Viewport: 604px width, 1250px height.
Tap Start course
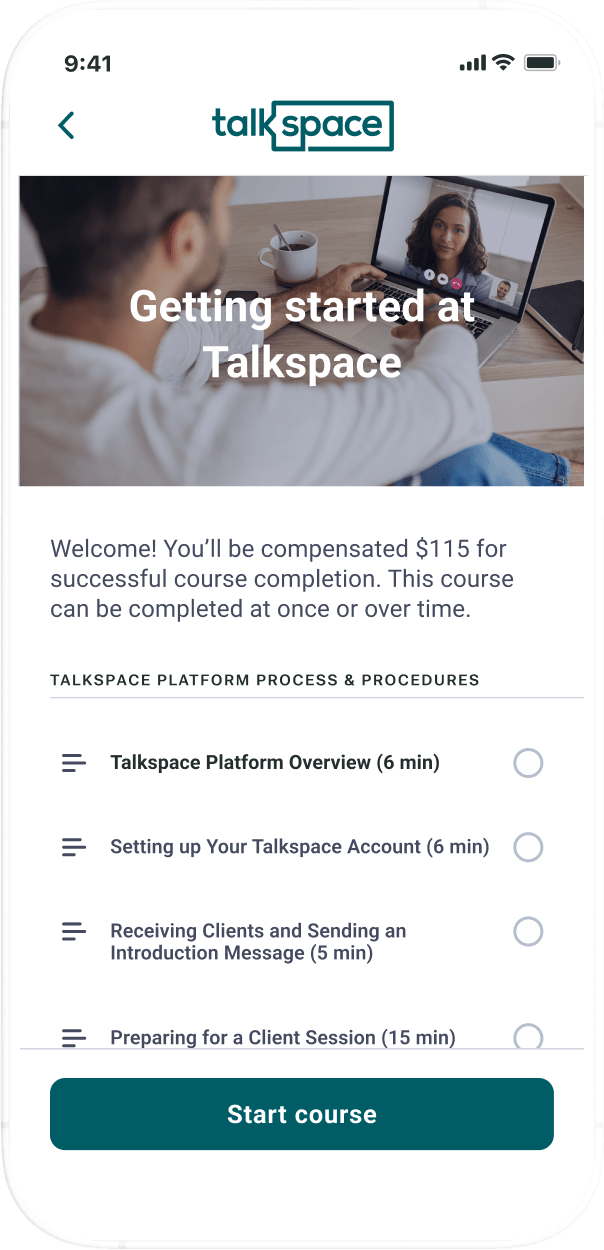(x=302, y=1114)
